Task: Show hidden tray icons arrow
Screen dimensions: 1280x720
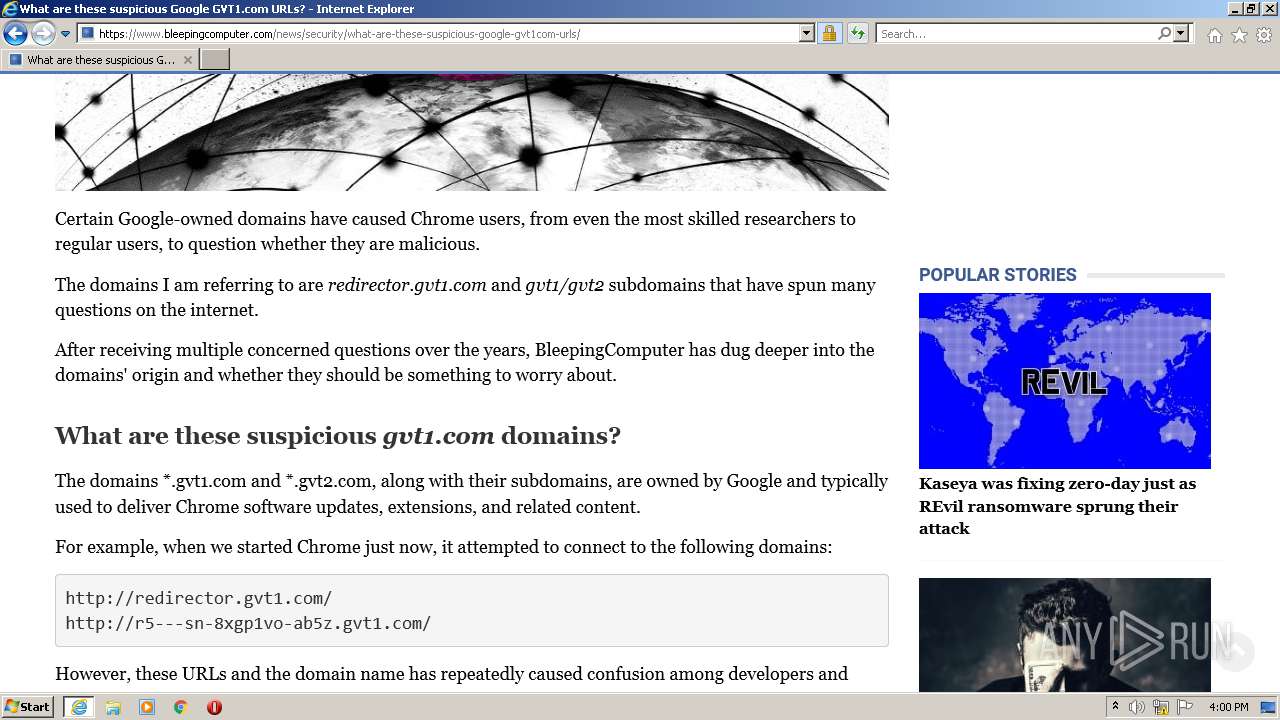Action: click(x=1116, y=707)
